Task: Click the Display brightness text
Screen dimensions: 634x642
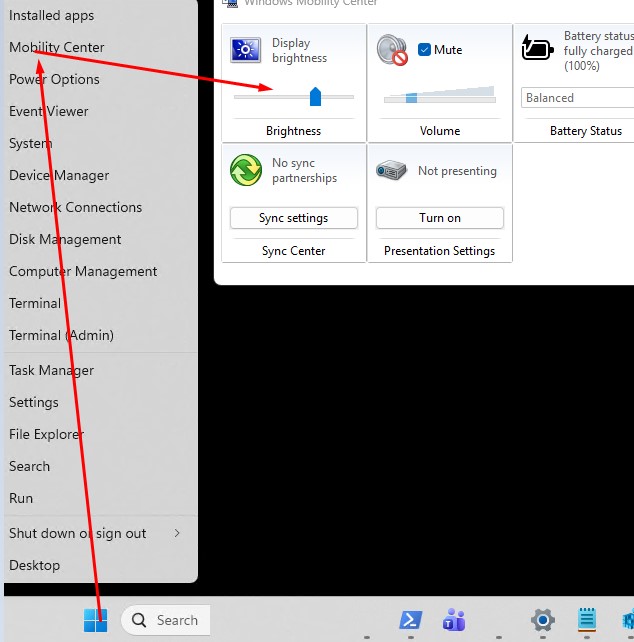Action: (x=299, y=50)
